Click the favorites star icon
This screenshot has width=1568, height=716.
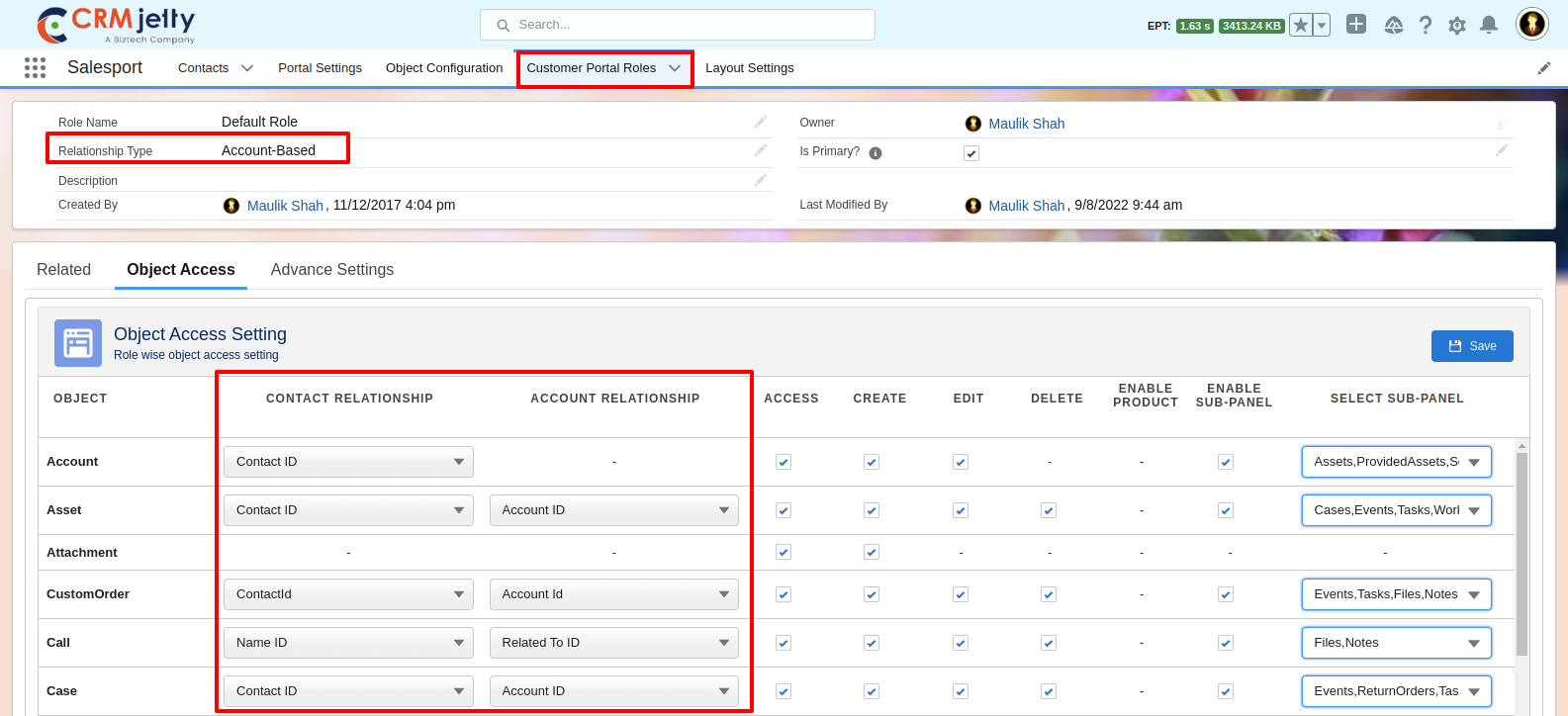[1301, 26]
